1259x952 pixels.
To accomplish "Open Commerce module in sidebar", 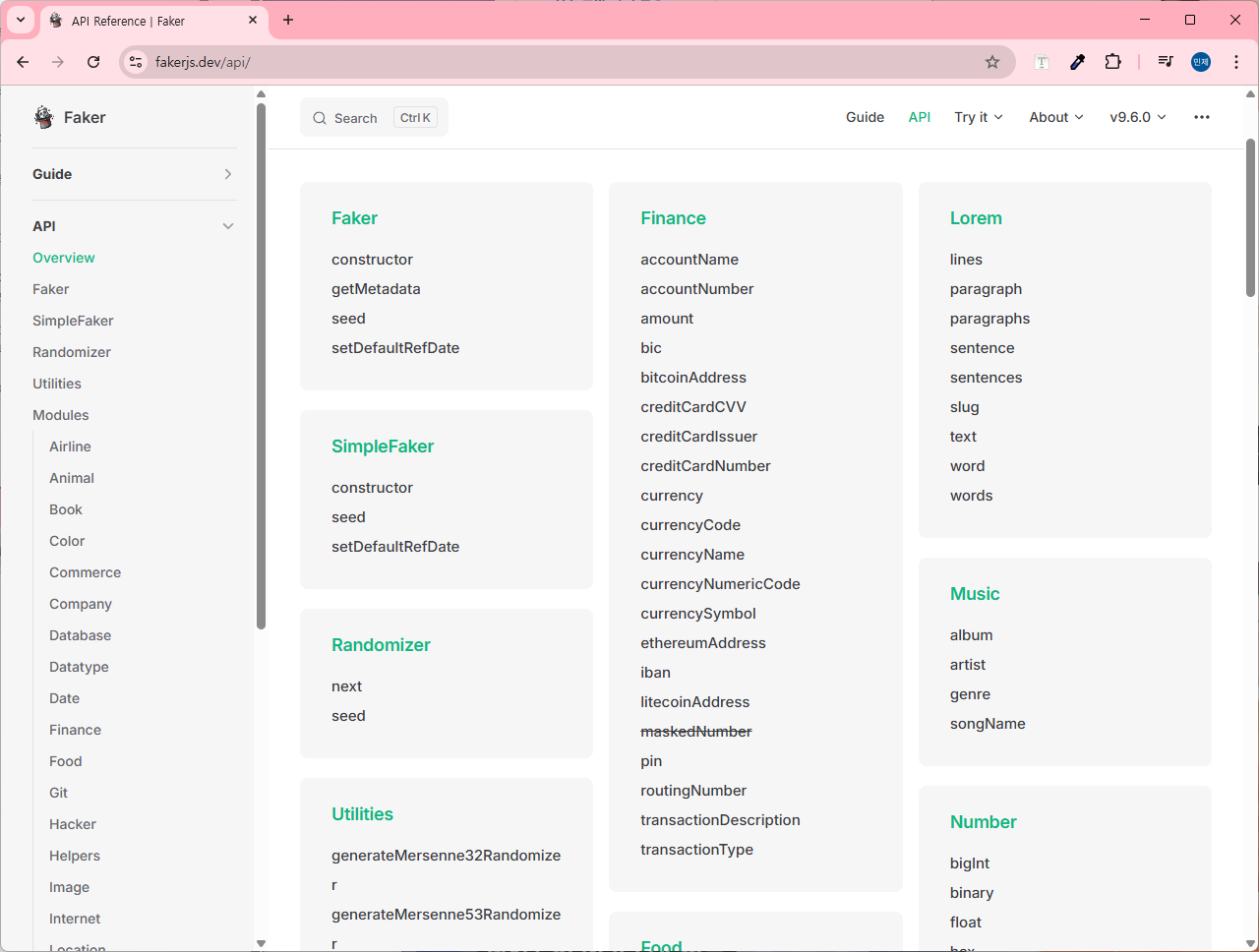I will tap(86, 572).
